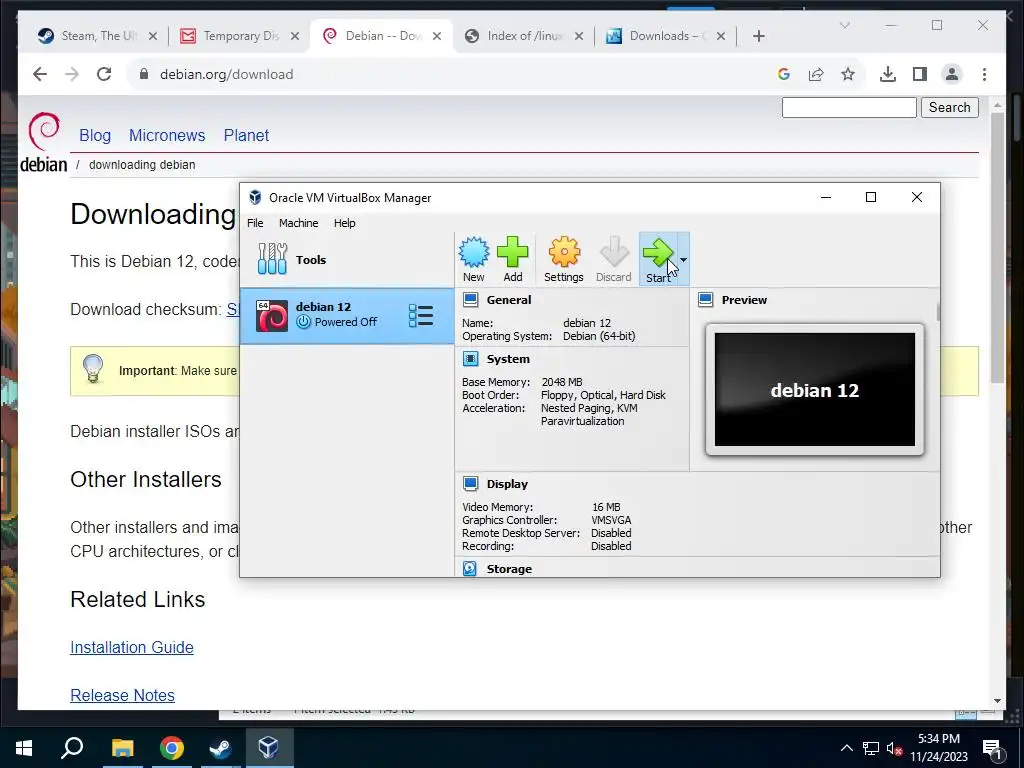
Task: Click the Display section monitor icon
Action: [x=470, y=483]
